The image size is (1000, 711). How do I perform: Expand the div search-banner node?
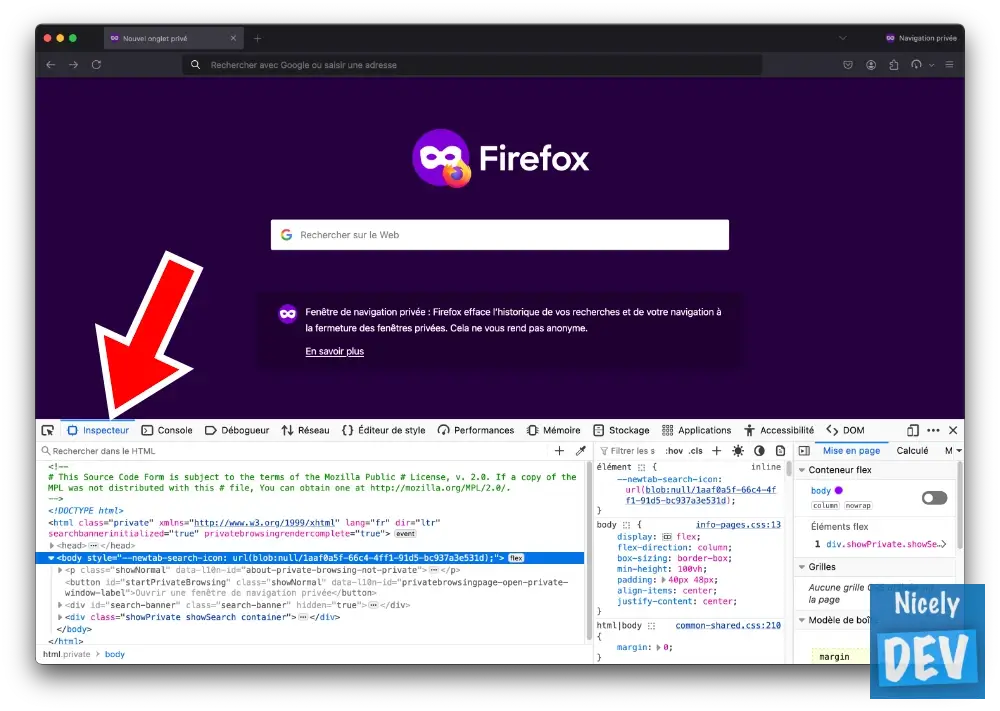pyautogui.click(x=60, y=605)
